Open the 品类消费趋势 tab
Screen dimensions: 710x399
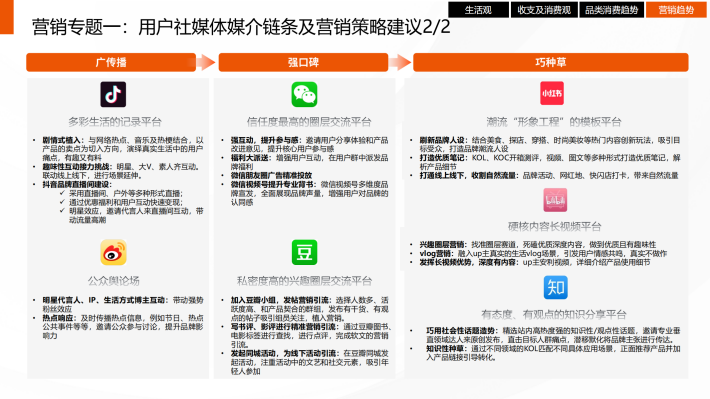611,10
